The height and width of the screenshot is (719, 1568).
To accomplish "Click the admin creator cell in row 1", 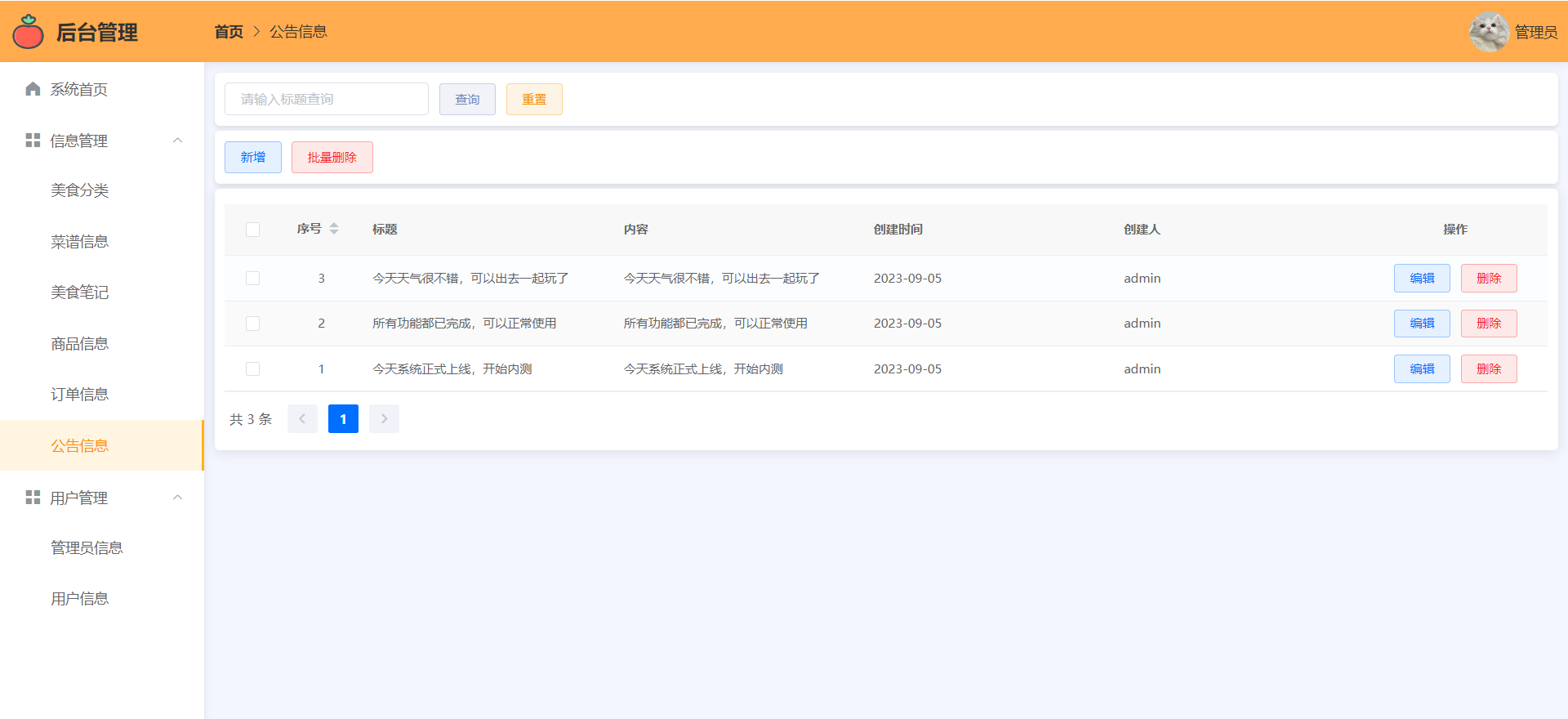I will pos(1142,369).
